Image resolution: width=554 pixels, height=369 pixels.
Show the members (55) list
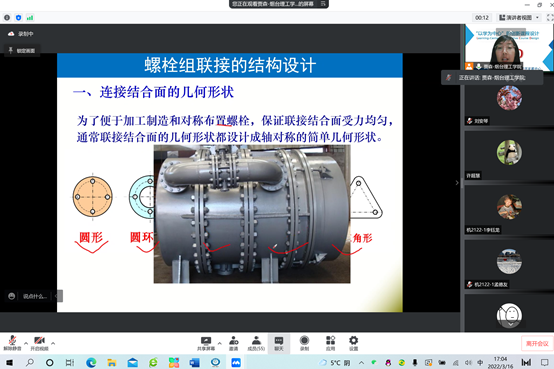256,343
